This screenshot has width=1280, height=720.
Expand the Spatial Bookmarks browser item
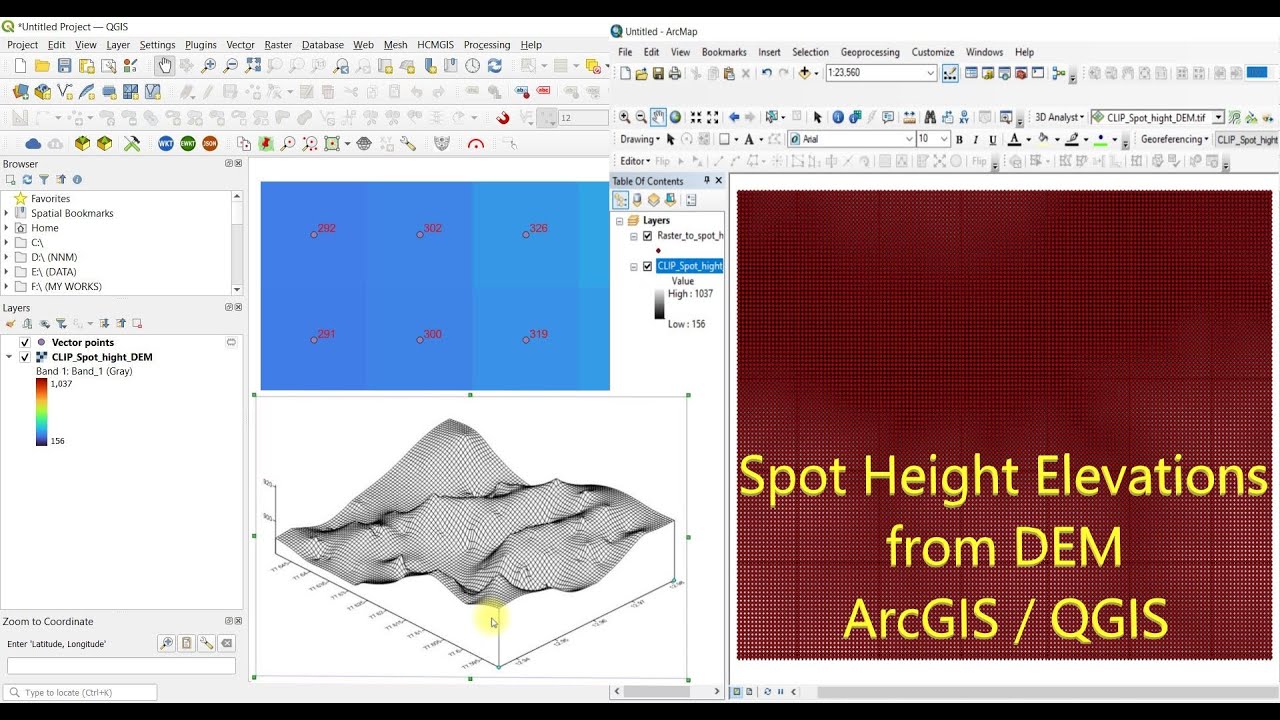tap(7, 213)
